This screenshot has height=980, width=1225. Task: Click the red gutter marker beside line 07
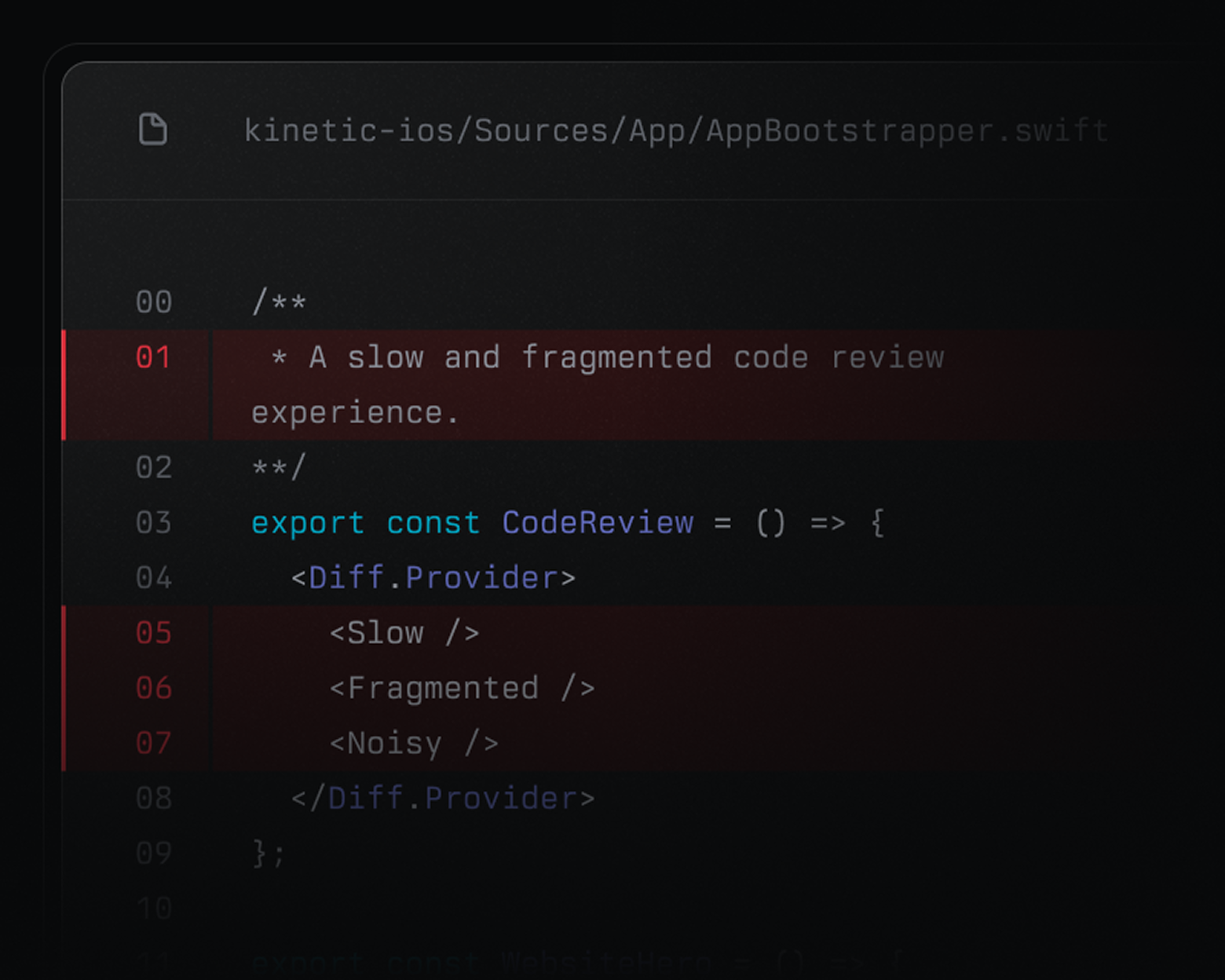pos(66,743)
